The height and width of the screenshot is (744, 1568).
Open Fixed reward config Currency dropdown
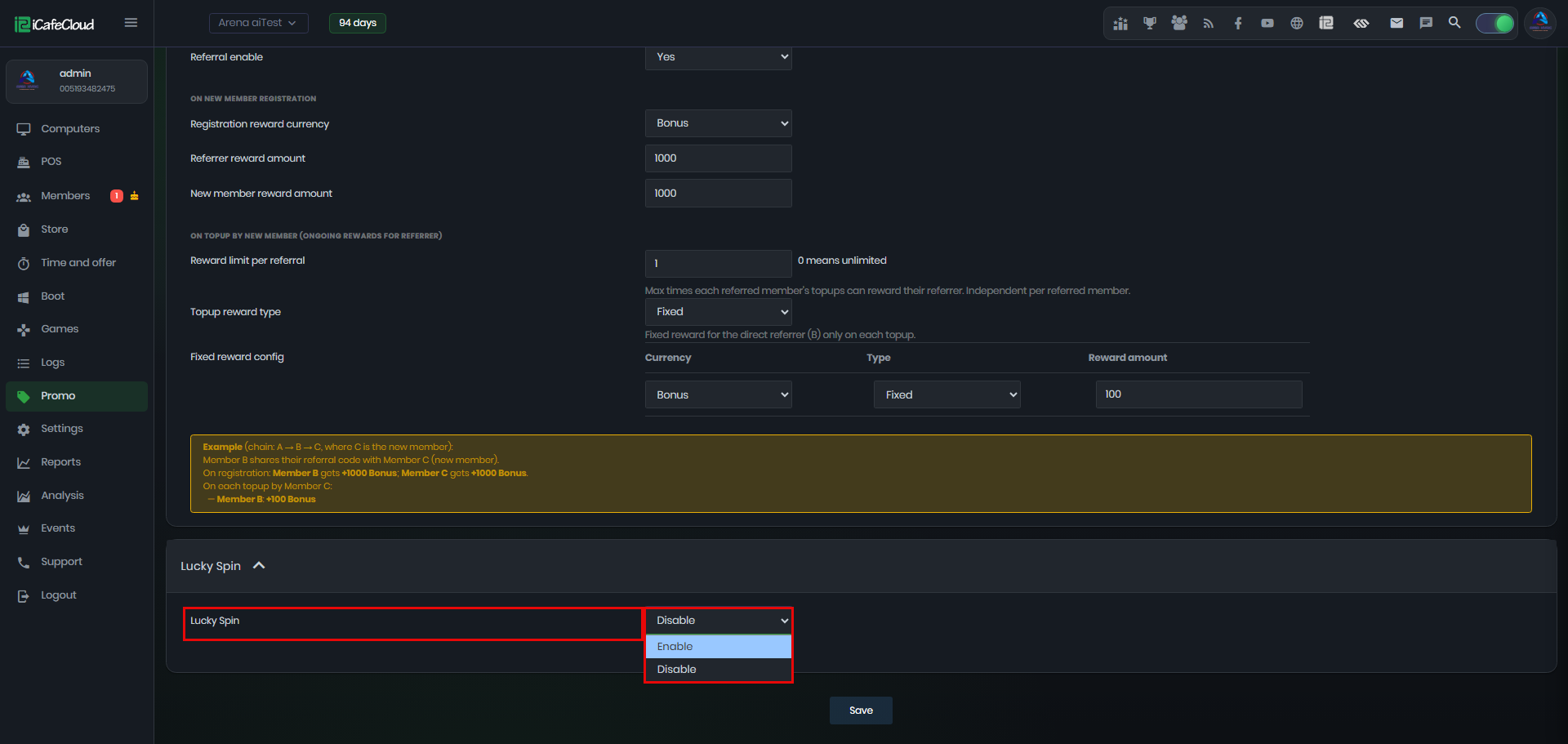719,394
